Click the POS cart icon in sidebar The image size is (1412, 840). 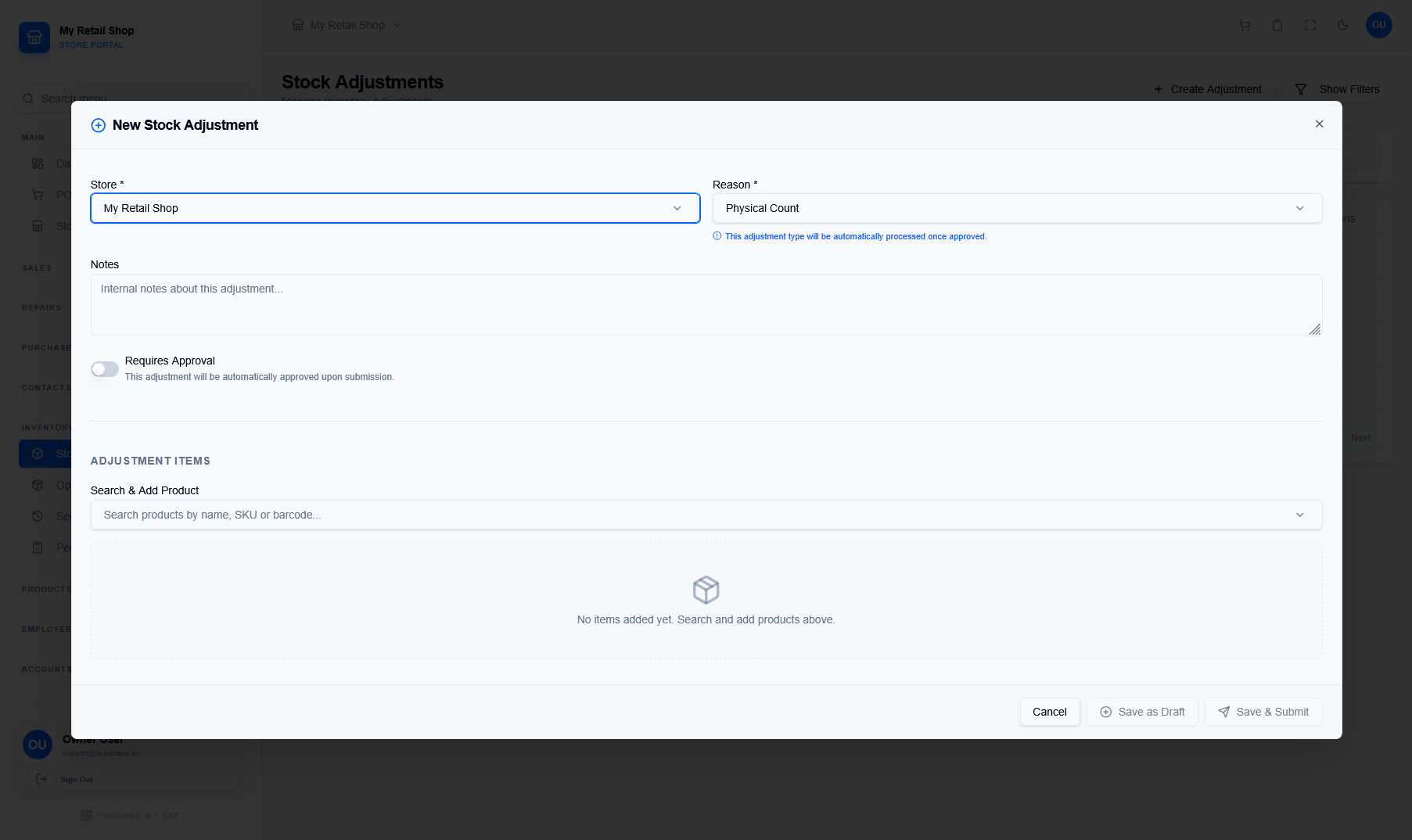[x=38, y=195]
